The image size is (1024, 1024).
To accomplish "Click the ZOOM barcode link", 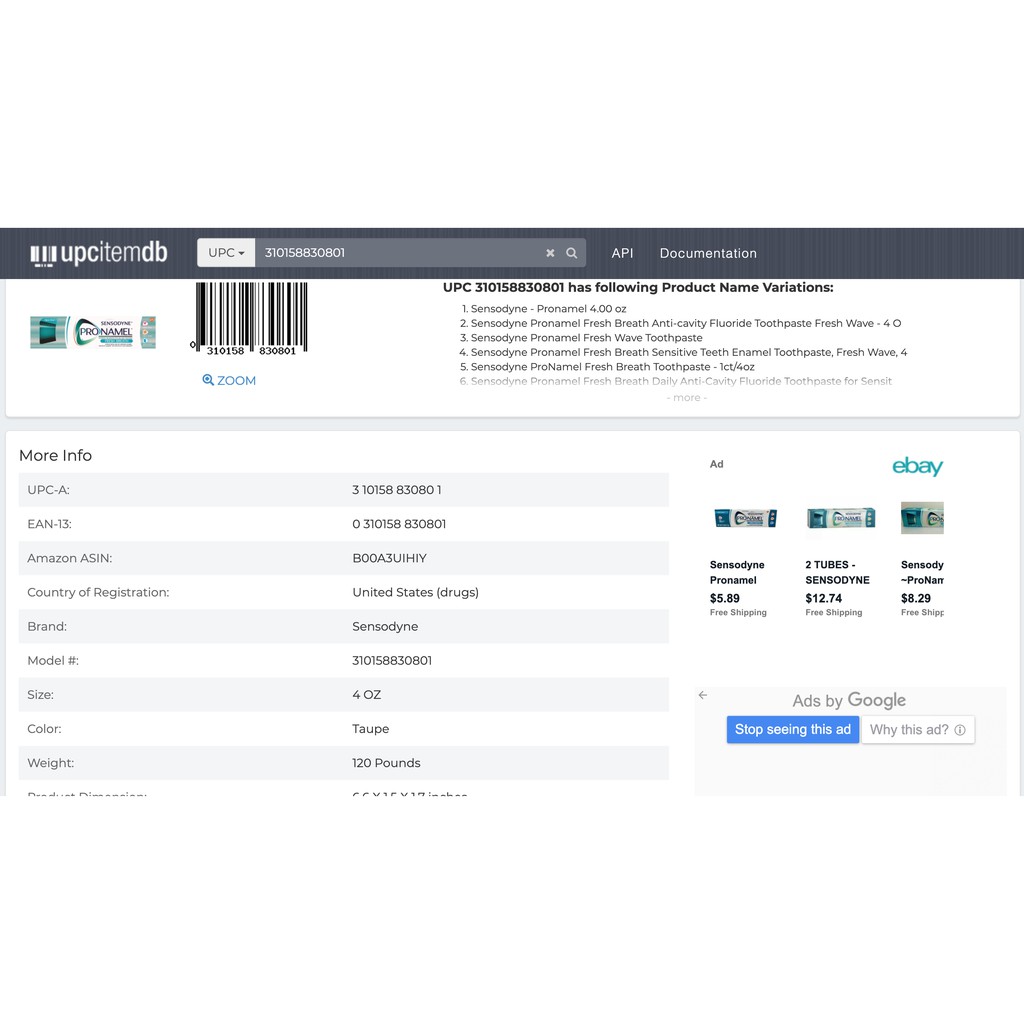I will tap(229, 381).
